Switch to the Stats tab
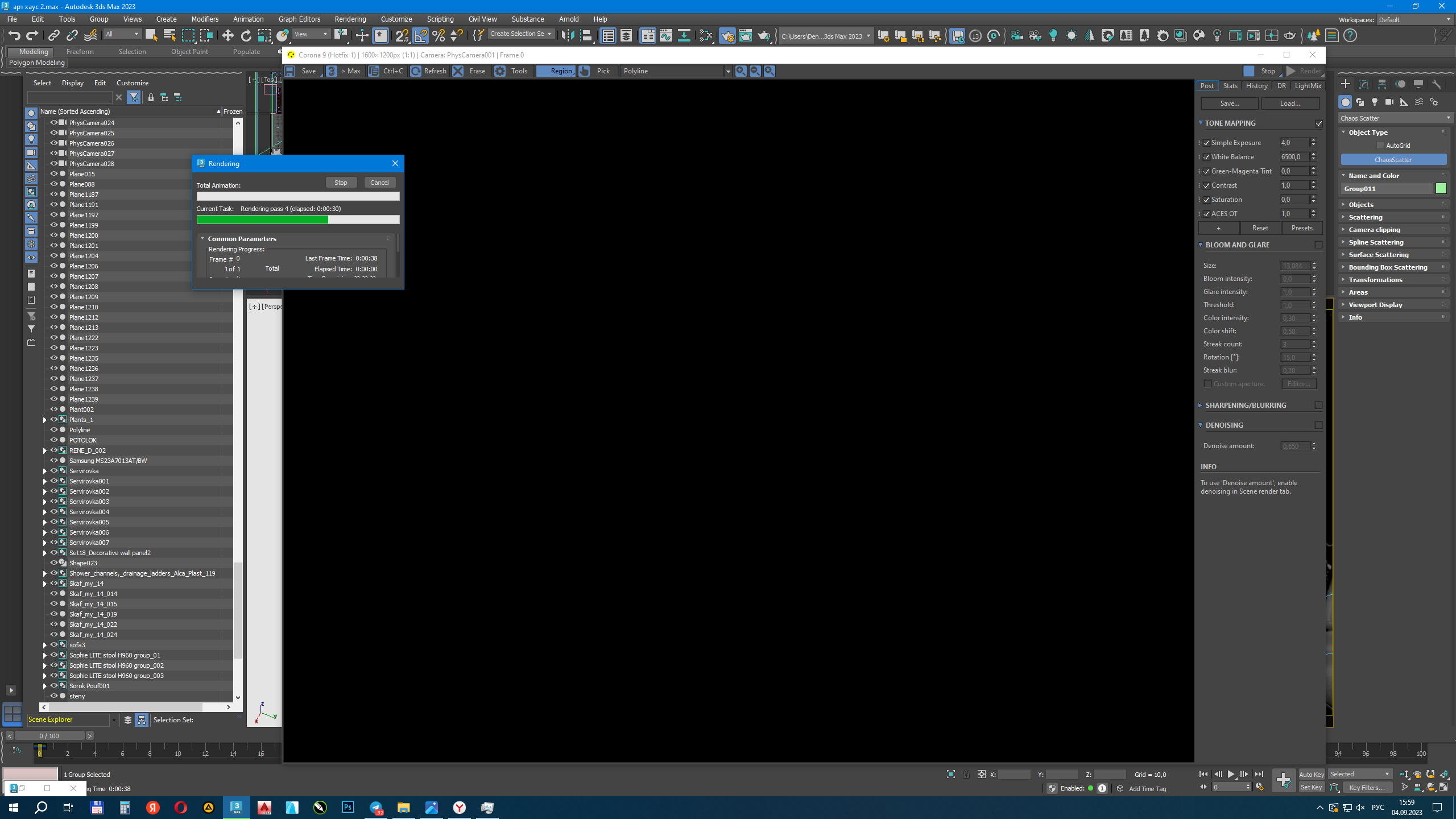The width and height of the screenshot is (1456, 819). [x=1230, y=86]
